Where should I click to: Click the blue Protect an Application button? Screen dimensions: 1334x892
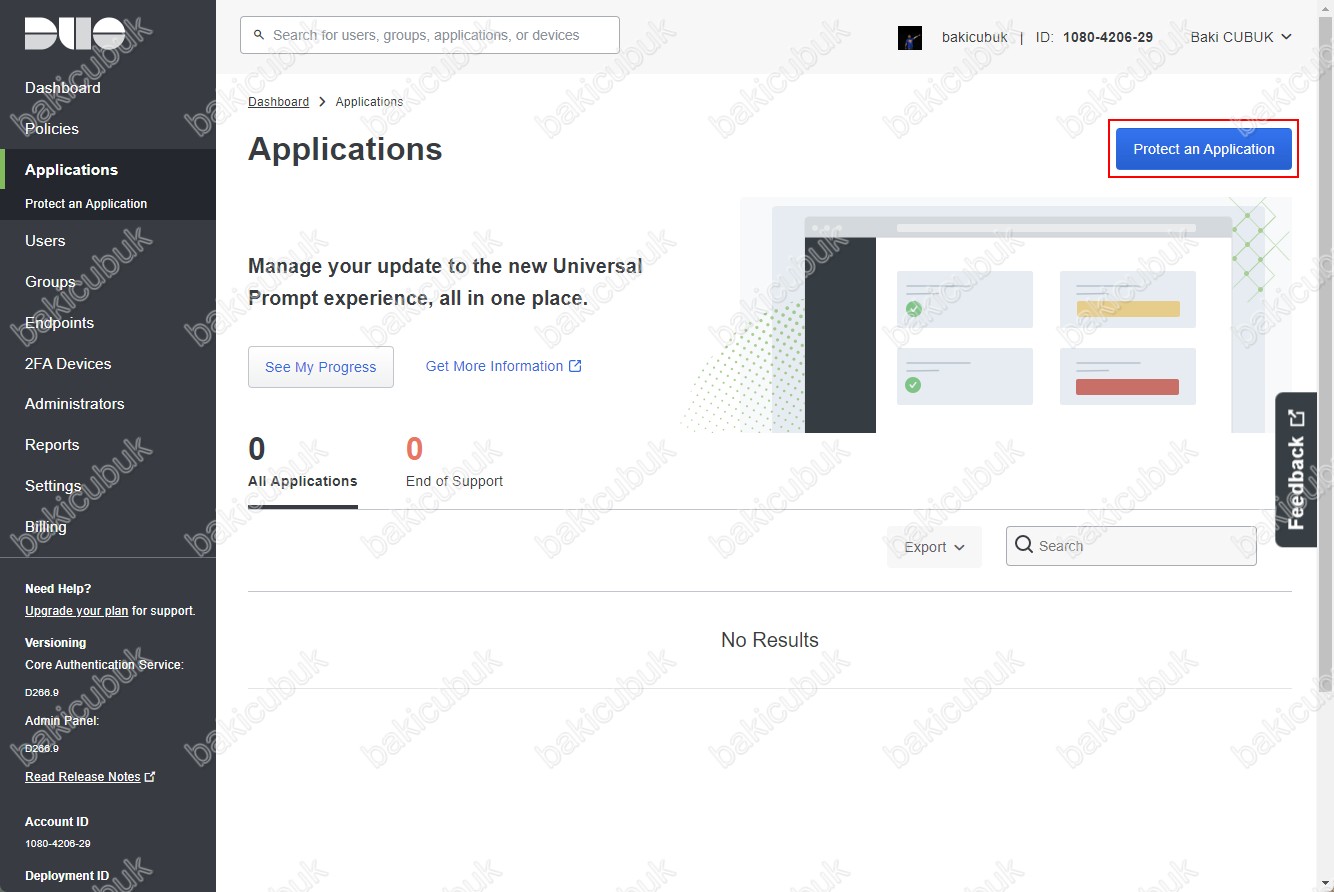point(1203,149)
